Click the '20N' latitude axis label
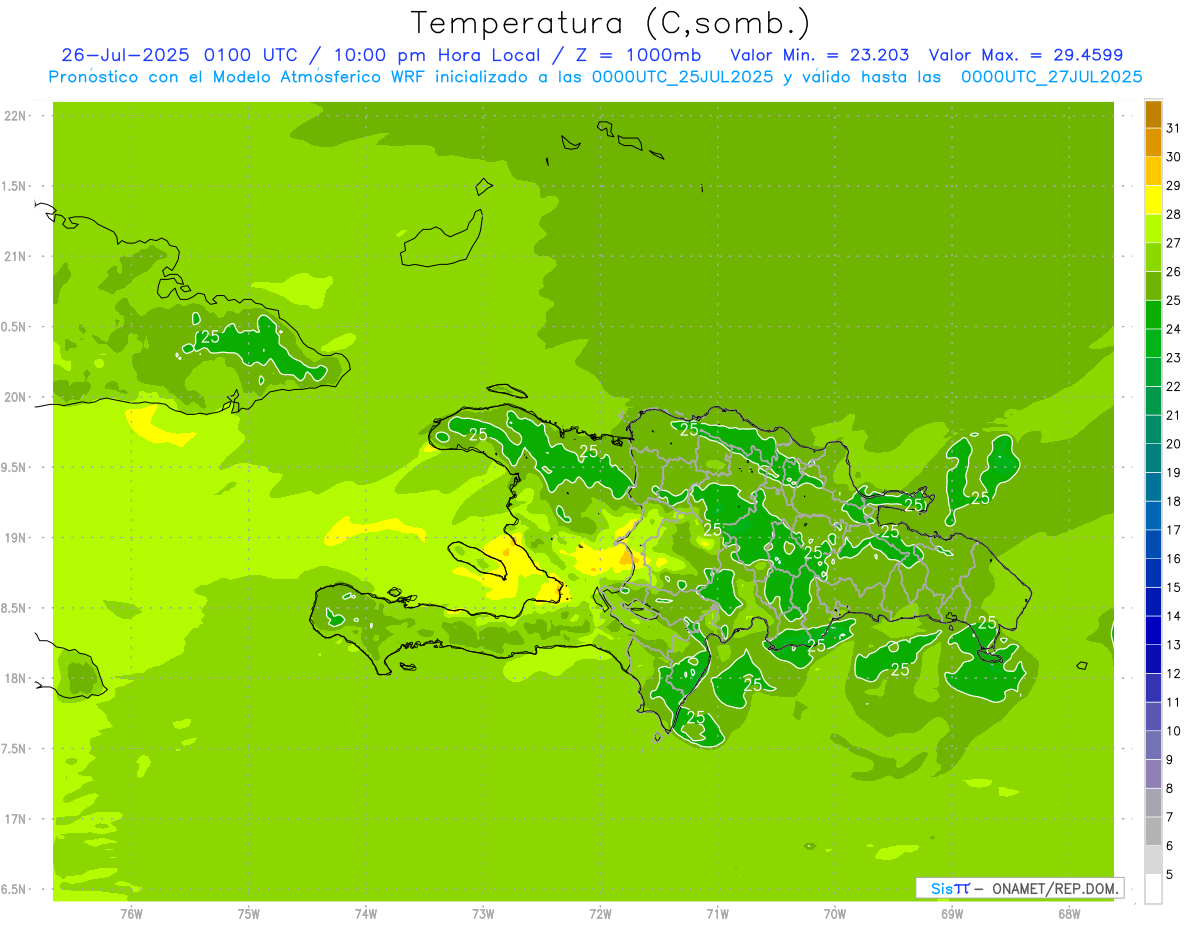 [16, 398]
